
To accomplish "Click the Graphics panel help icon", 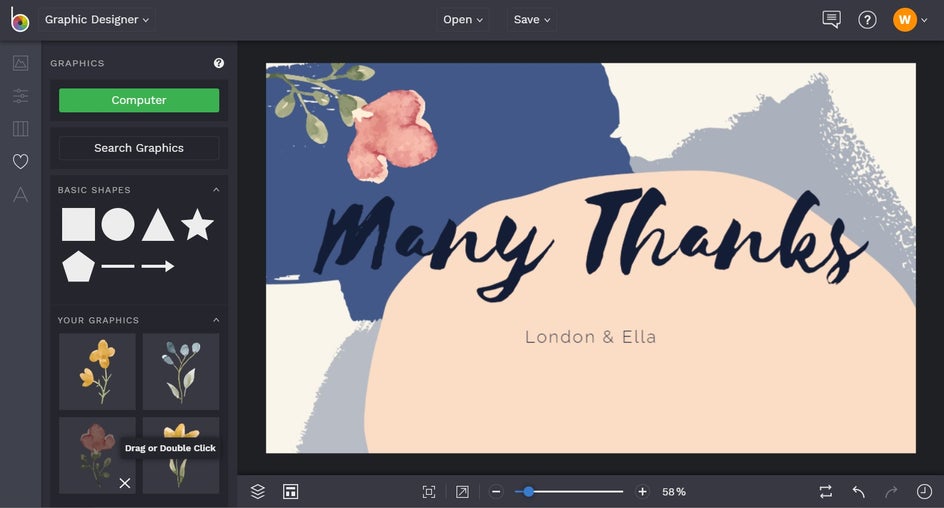I will coord(219,63).
